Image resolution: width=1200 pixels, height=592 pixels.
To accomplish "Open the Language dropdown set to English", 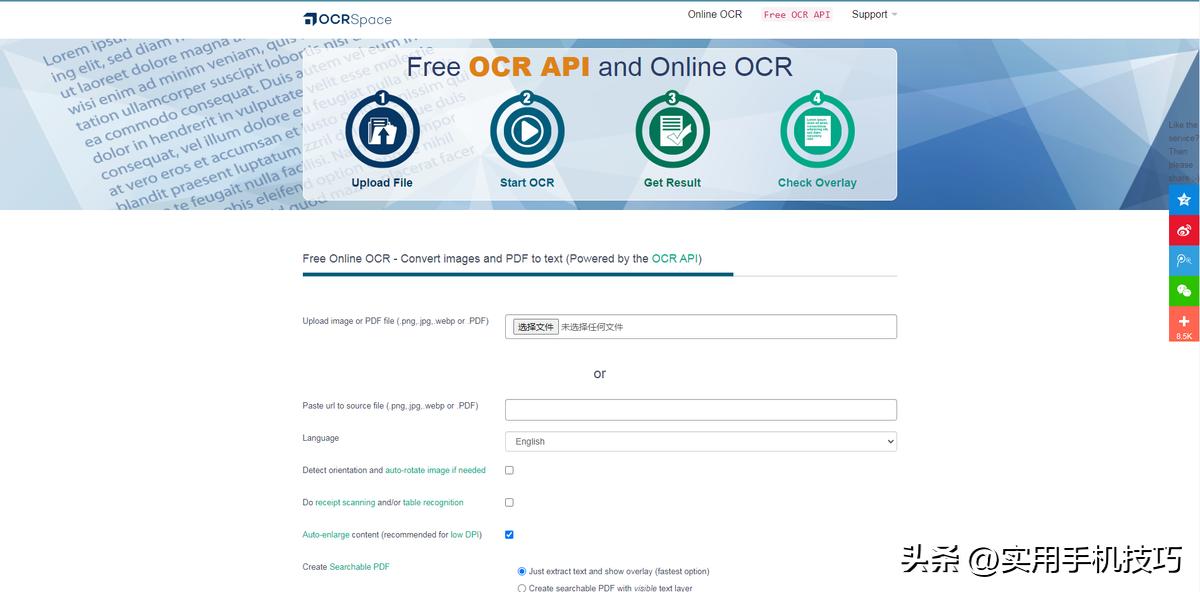I will [701, 441].
